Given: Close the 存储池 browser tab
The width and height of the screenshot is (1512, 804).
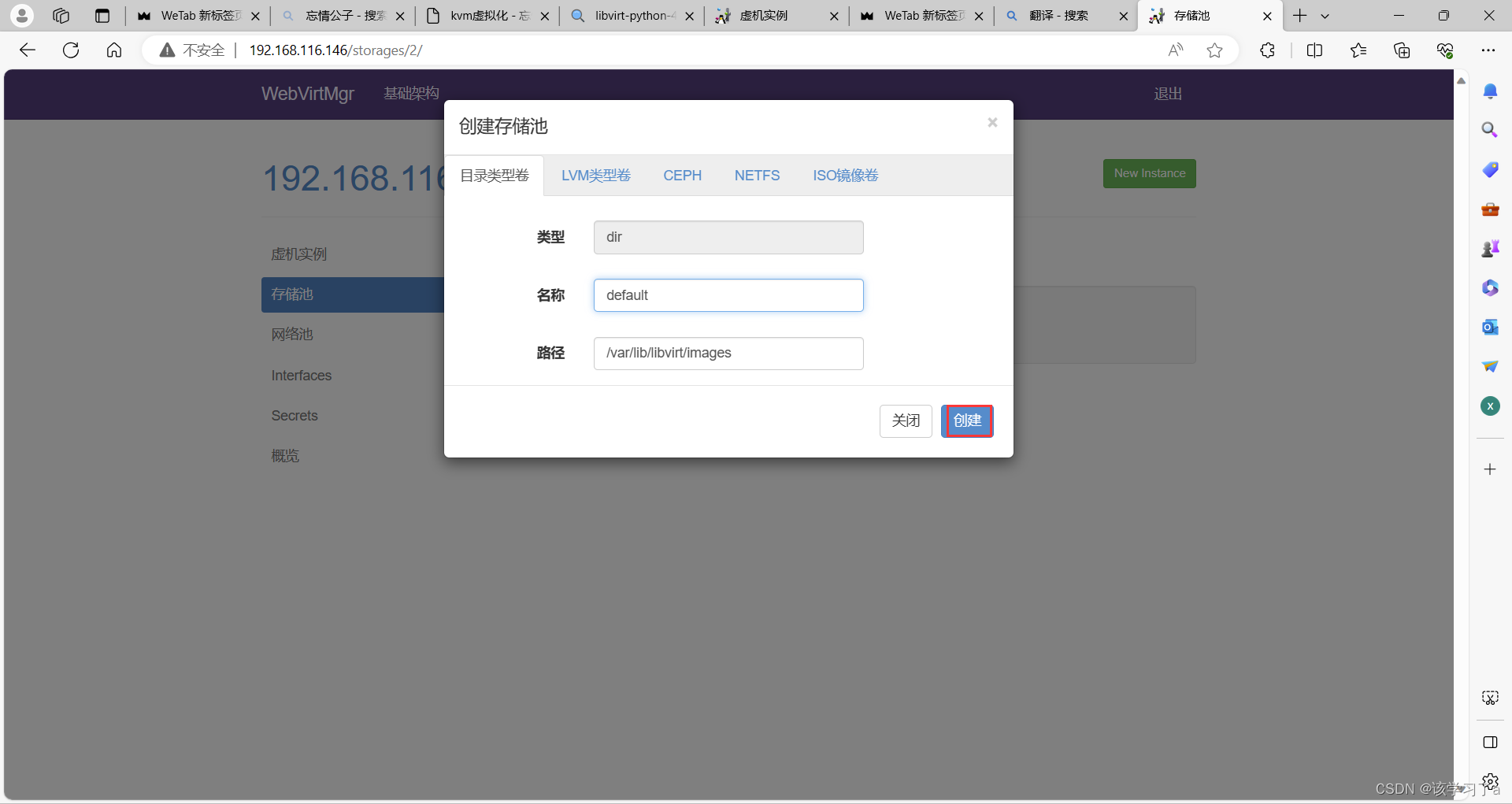Looking at the screenshot, I should point(1267,16).
